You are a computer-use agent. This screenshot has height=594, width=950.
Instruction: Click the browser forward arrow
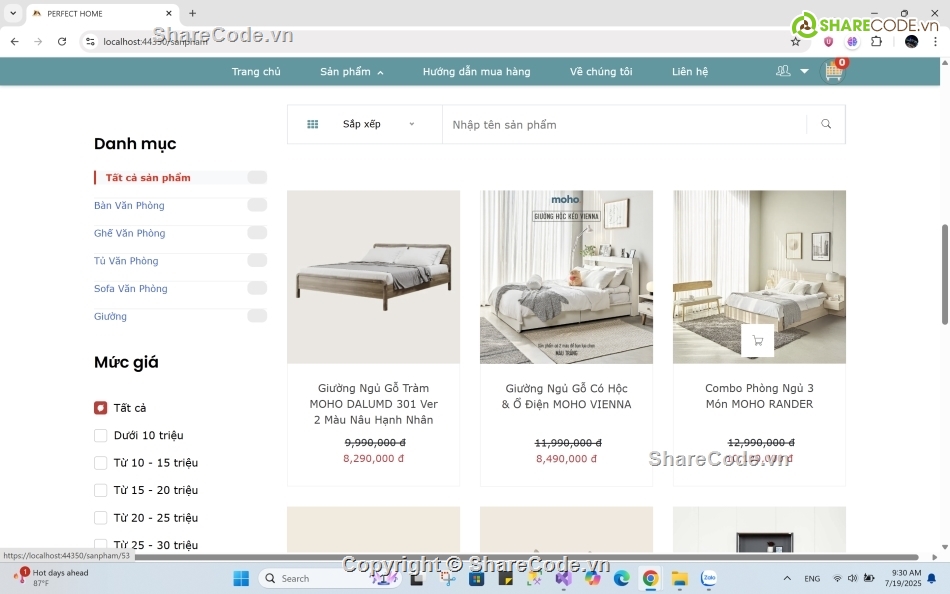pyautogui.click(x=38, y=42)
